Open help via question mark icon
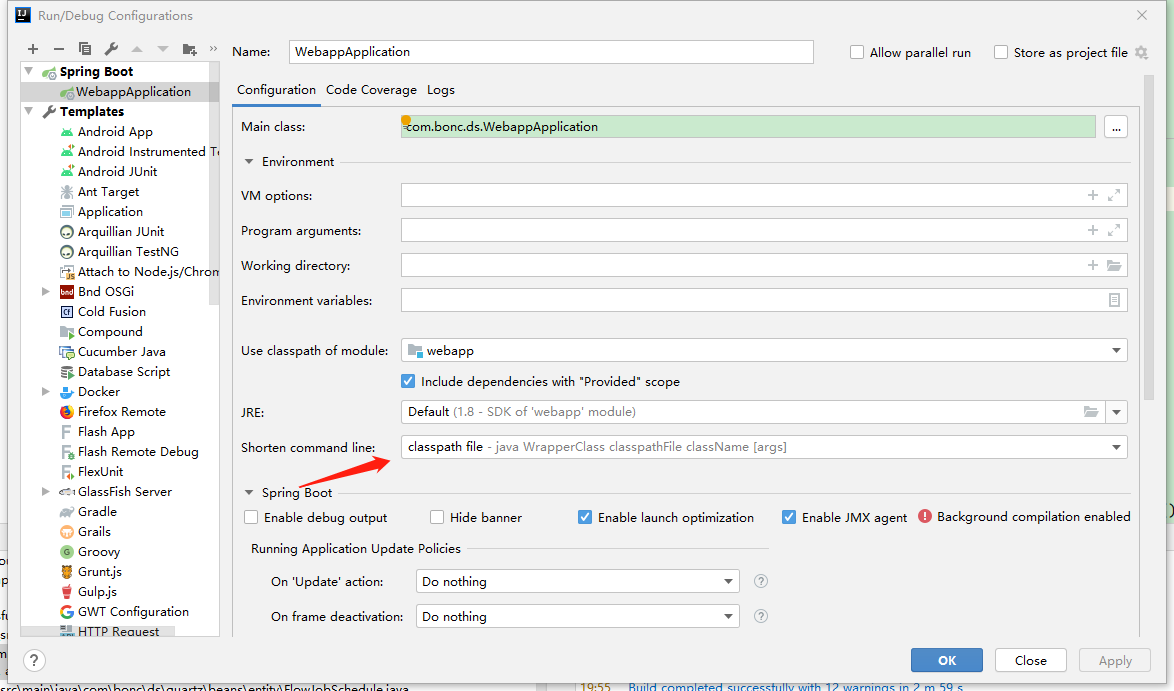The width and height of the screenshot is (1174, 691). (x=33, y=660)
